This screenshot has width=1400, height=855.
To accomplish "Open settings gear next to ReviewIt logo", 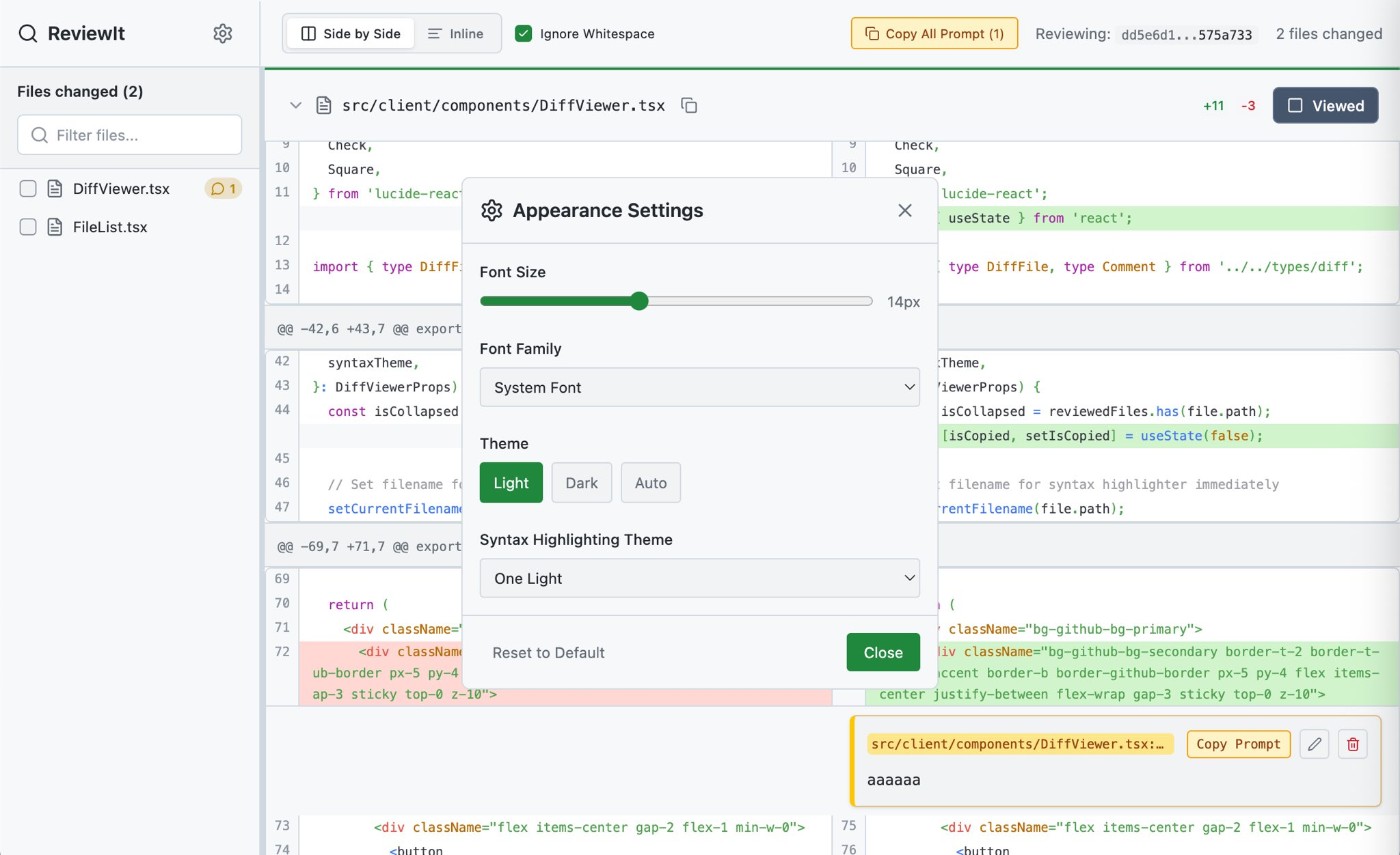I will [223, 33].
